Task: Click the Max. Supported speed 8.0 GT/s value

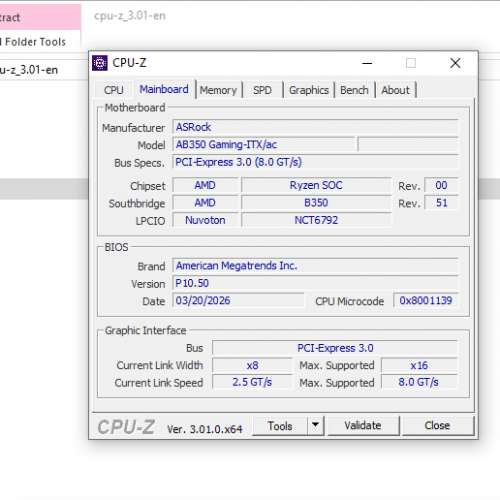Action: coord(419,382)
